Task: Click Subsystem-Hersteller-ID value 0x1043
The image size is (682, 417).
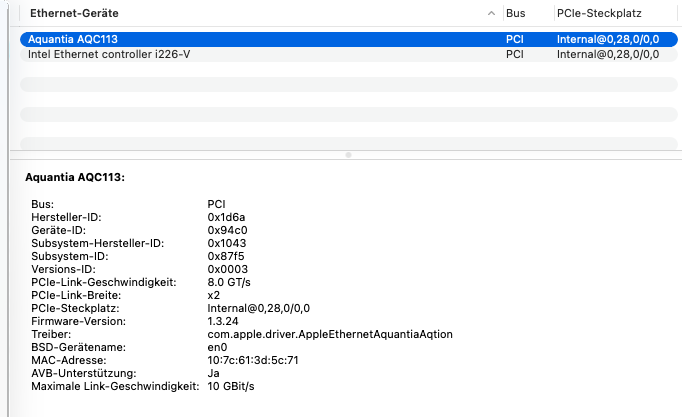Action: [x=227, y=243]
